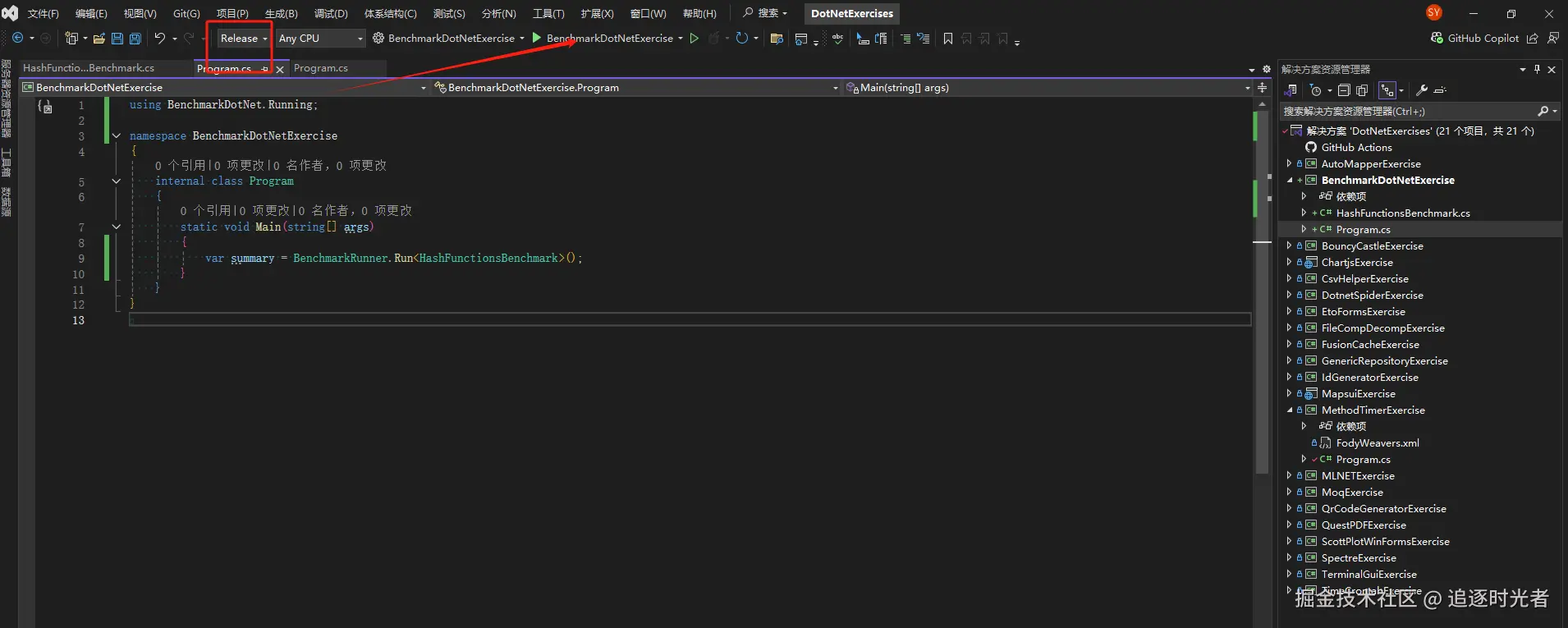This screenshot has height=628, width=1568.
Task: Start BenchmarkDotNetExercise with the filled green play icon
Action: pos(536,38)
